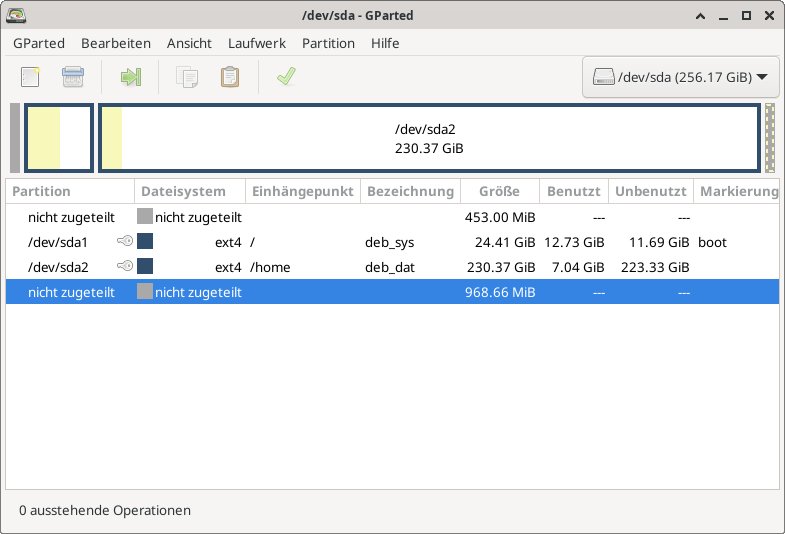This screenshot has height=534, width=785.
Task: Click the Partition column header
Action: coord(70,191)
